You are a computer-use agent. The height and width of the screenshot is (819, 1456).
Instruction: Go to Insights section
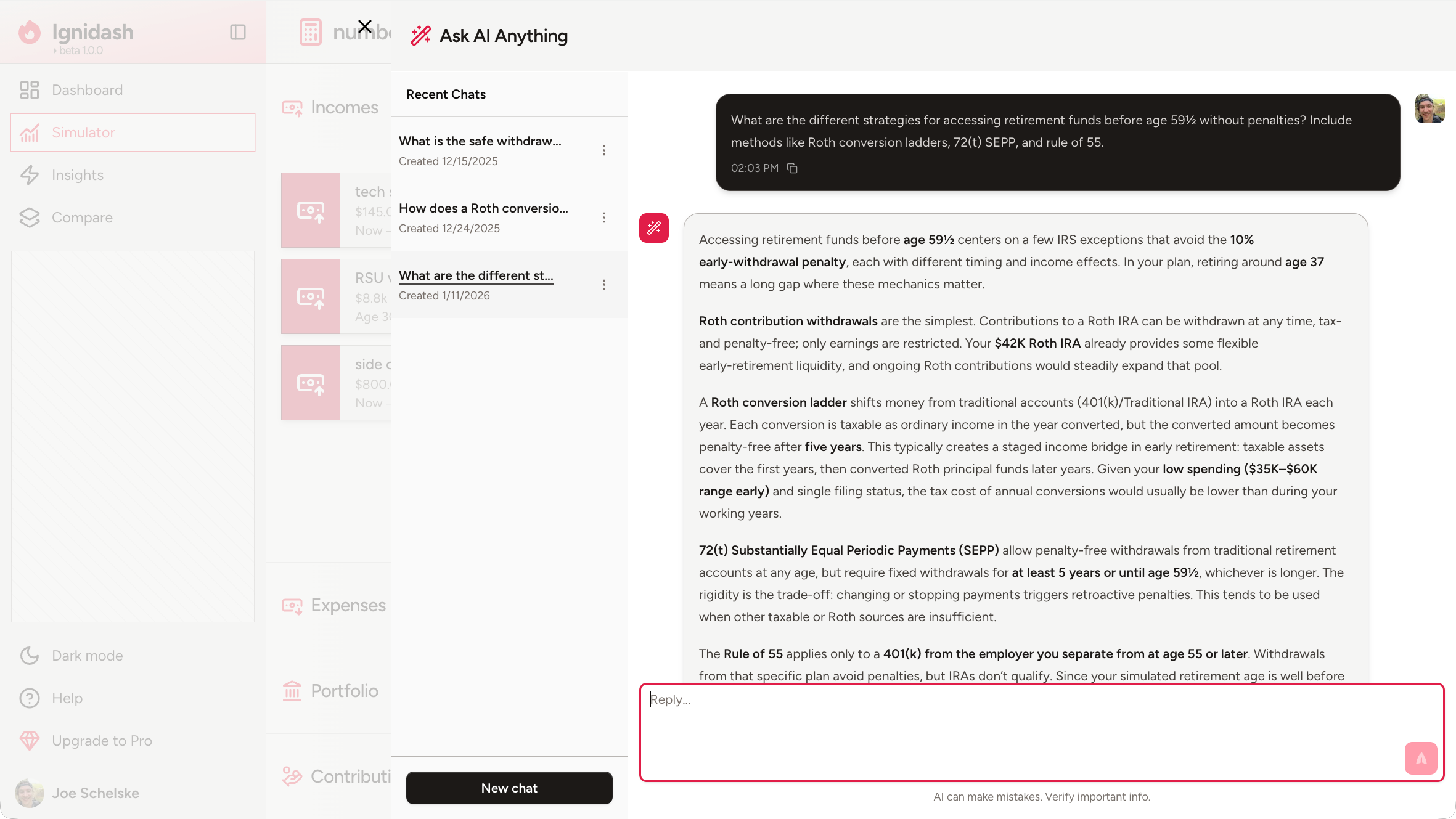(x=77, y=175)
